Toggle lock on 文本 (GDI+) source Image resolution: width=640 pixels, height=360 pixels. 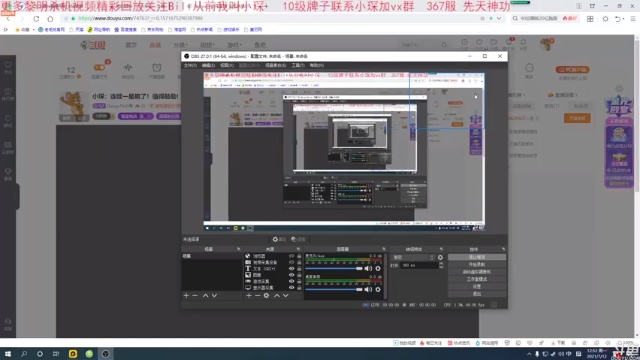299,269
